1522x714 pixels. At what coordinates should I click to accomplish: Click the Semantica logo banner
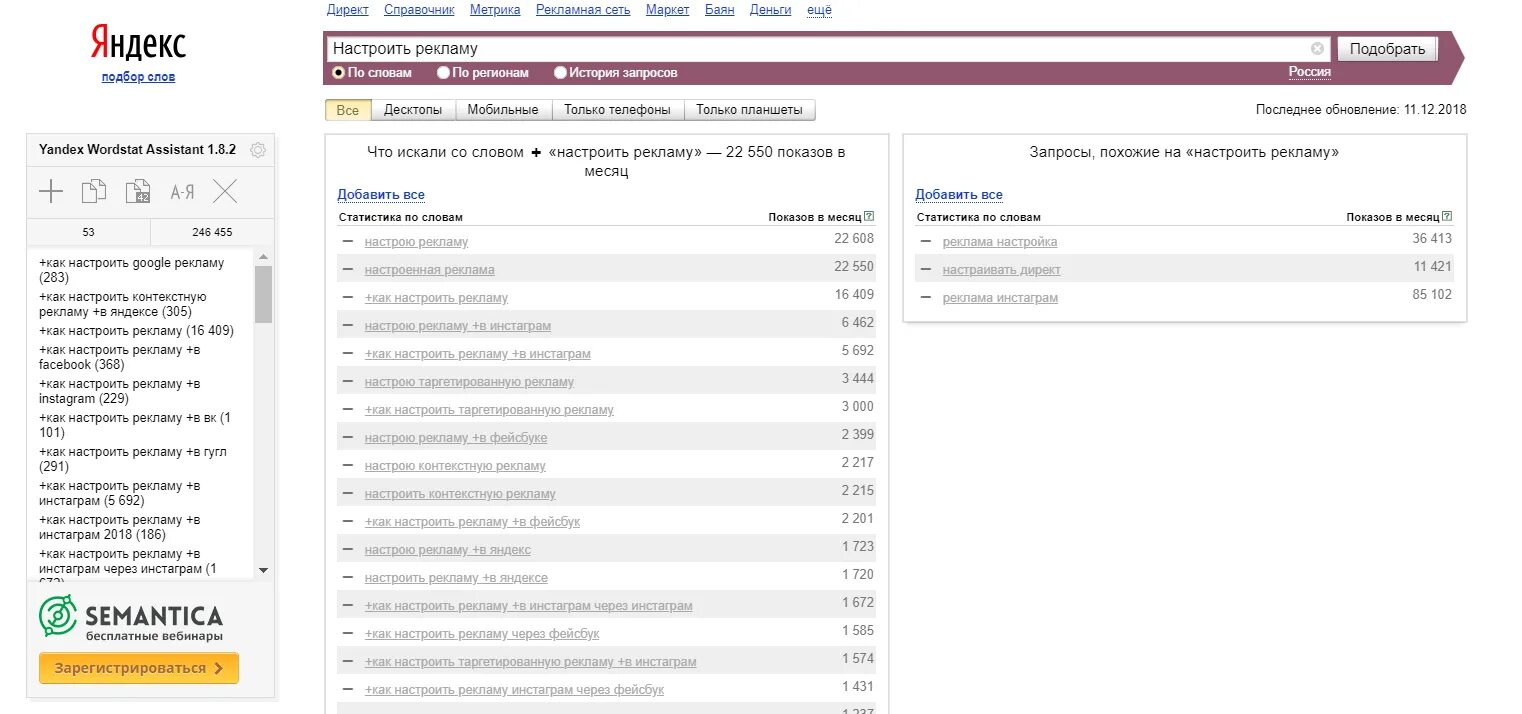[131, 616]
